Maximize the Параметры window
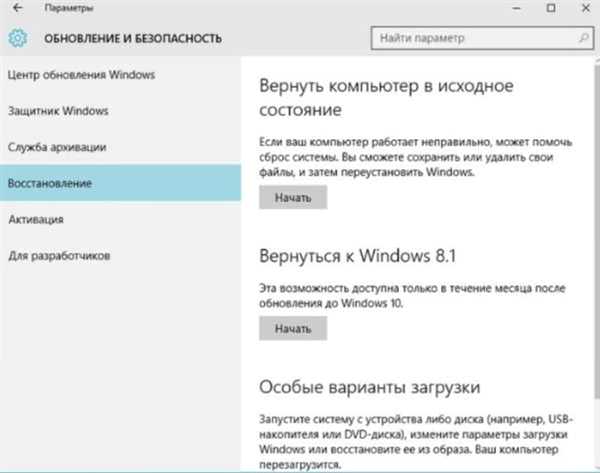Screen dimensions: 600x473 pos(551,8)
